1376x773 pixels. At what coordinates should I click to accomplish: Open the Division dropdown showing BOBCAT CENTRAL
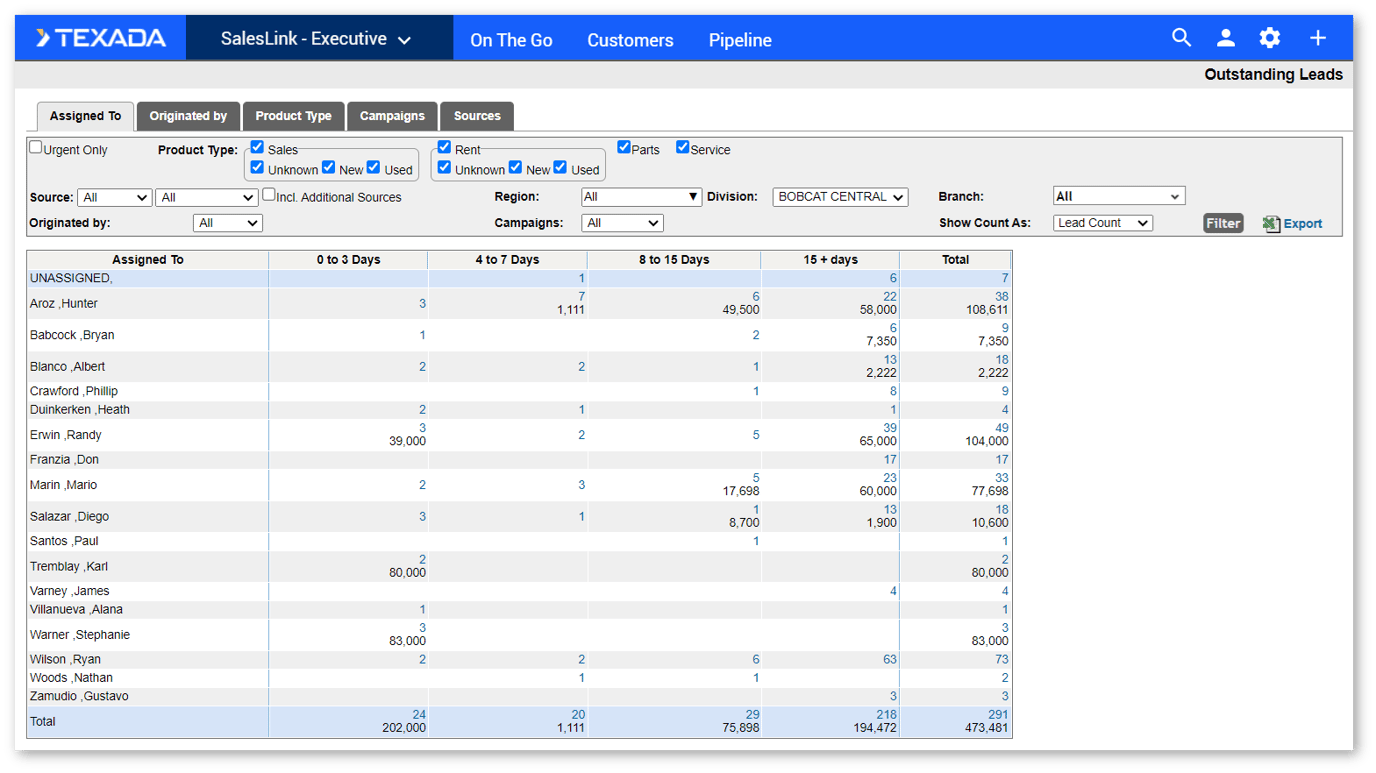(x=840, y=197)
